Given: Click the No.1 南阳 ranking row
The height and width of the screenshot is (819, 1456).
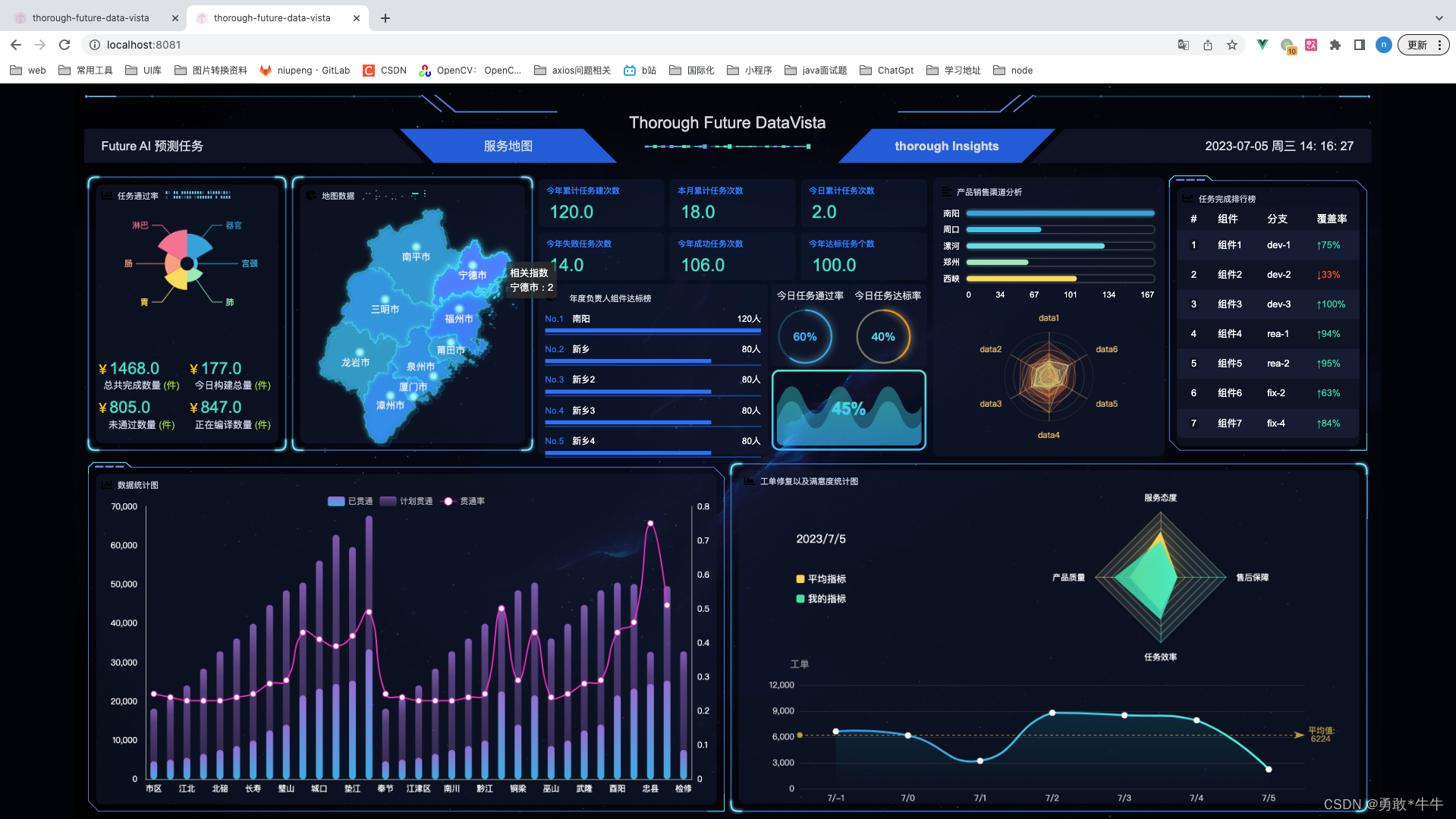Looking at the screenshot, I should [653, 323].
